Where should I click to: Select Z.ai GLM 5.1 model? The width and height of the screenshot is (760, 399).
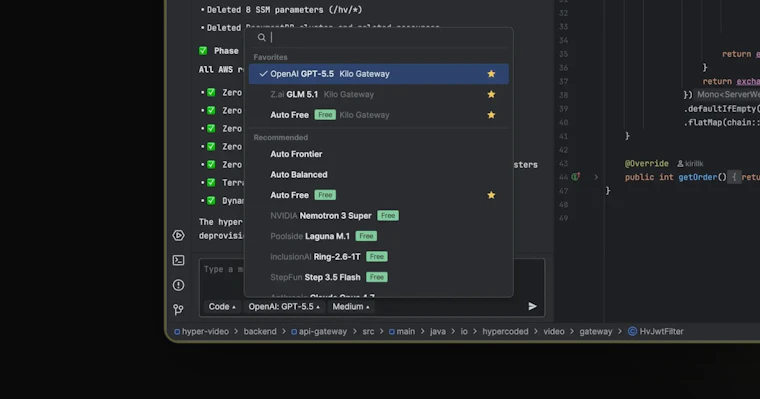point(379,95)
